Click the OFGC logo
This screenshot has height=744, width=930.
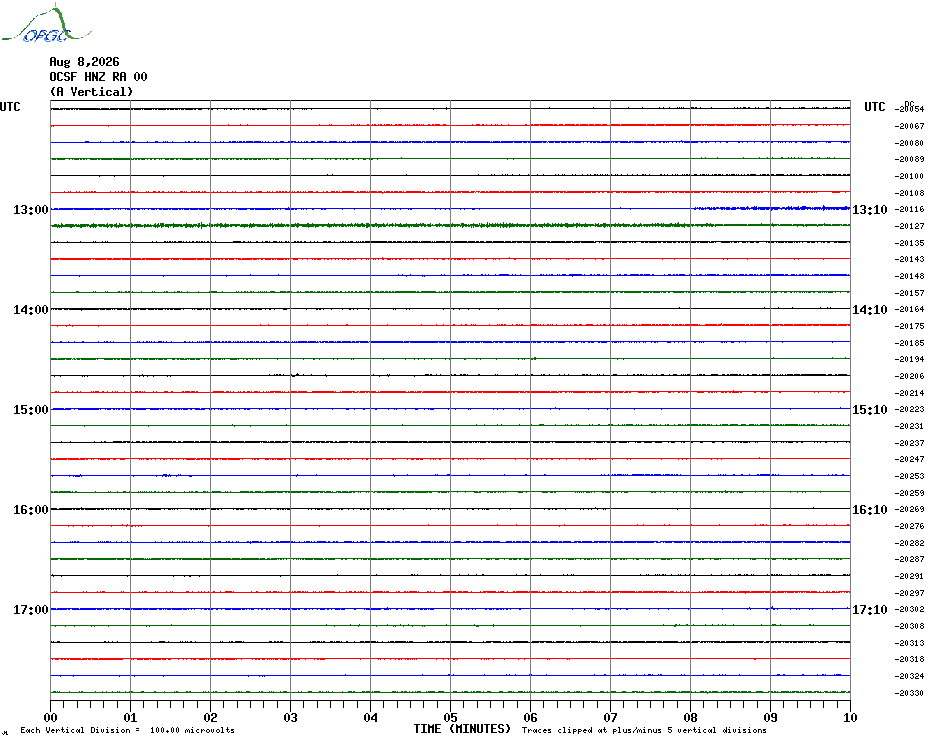tap(47, 24)
